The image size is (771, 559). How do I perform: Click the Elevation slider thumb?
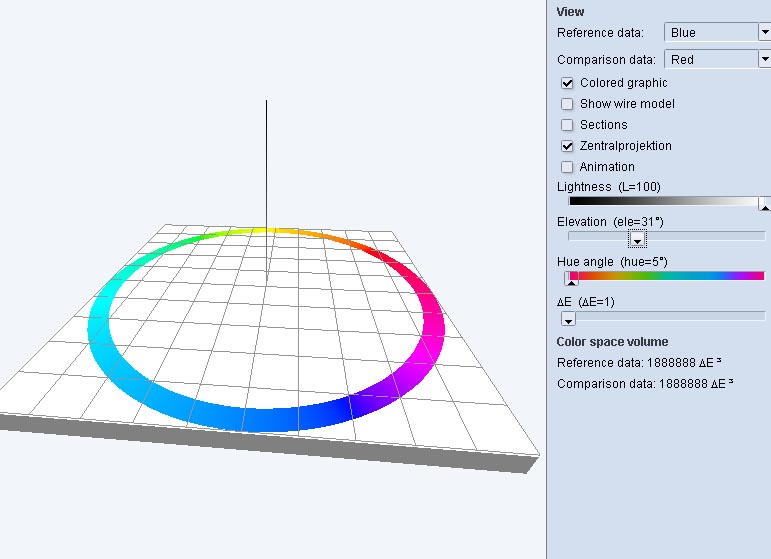[637, 239]
